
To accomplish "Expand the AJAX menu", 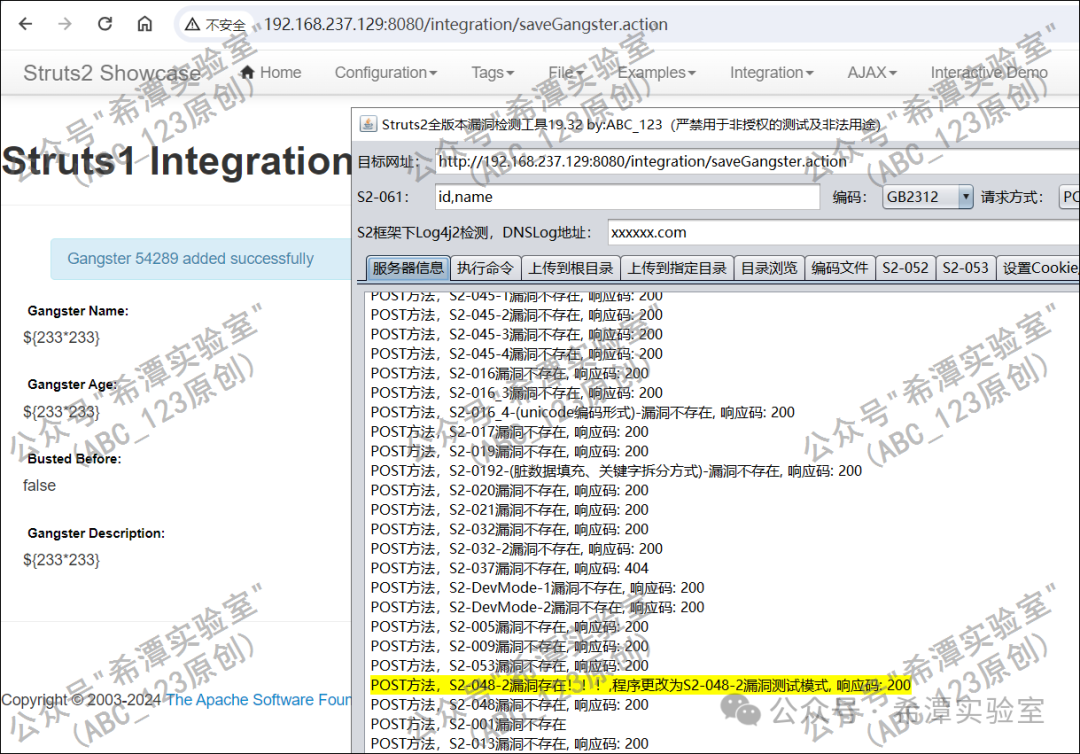I will 872,72.
